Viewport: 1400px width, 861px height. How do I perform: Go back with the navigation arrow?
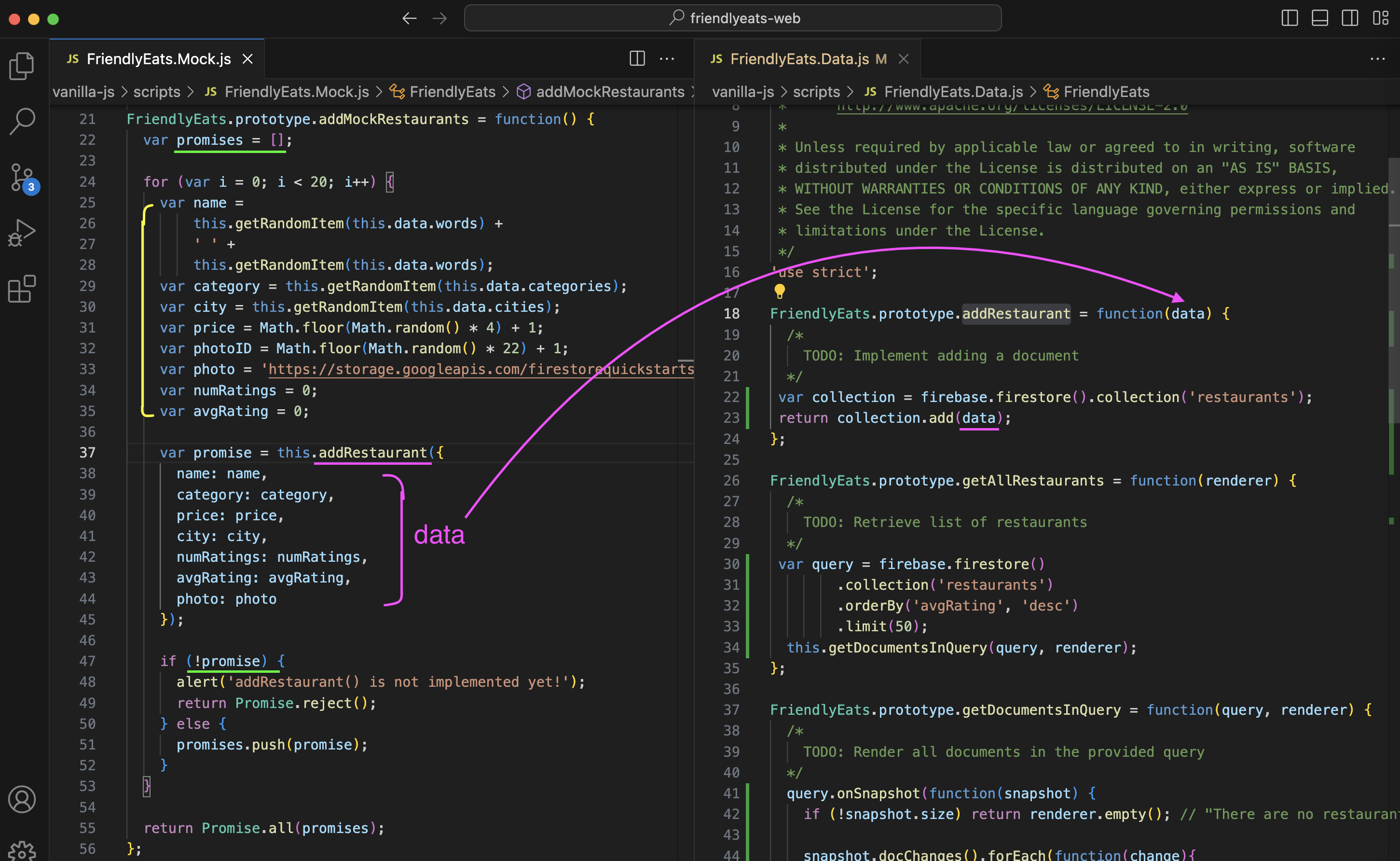coord(409,18)
